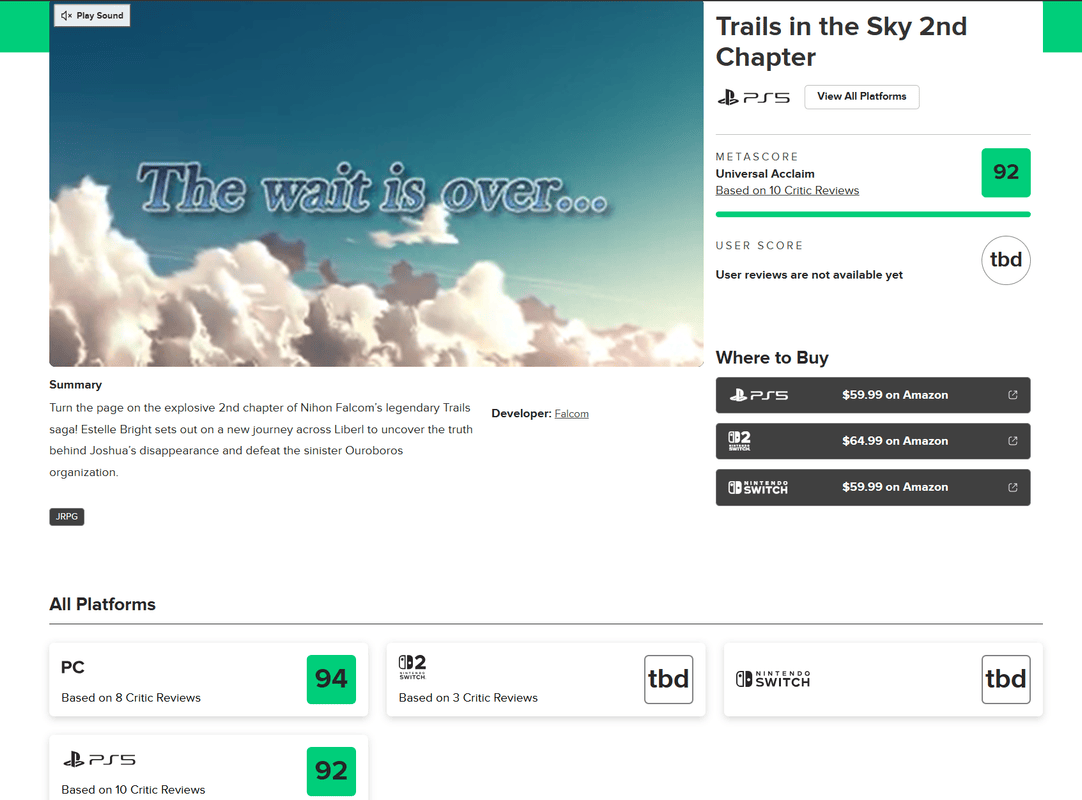Open Based on 10 Critic Reviews link
The width and height of the screenshot is (1082, 800).
pyautogui.click(x=787, y=191)
